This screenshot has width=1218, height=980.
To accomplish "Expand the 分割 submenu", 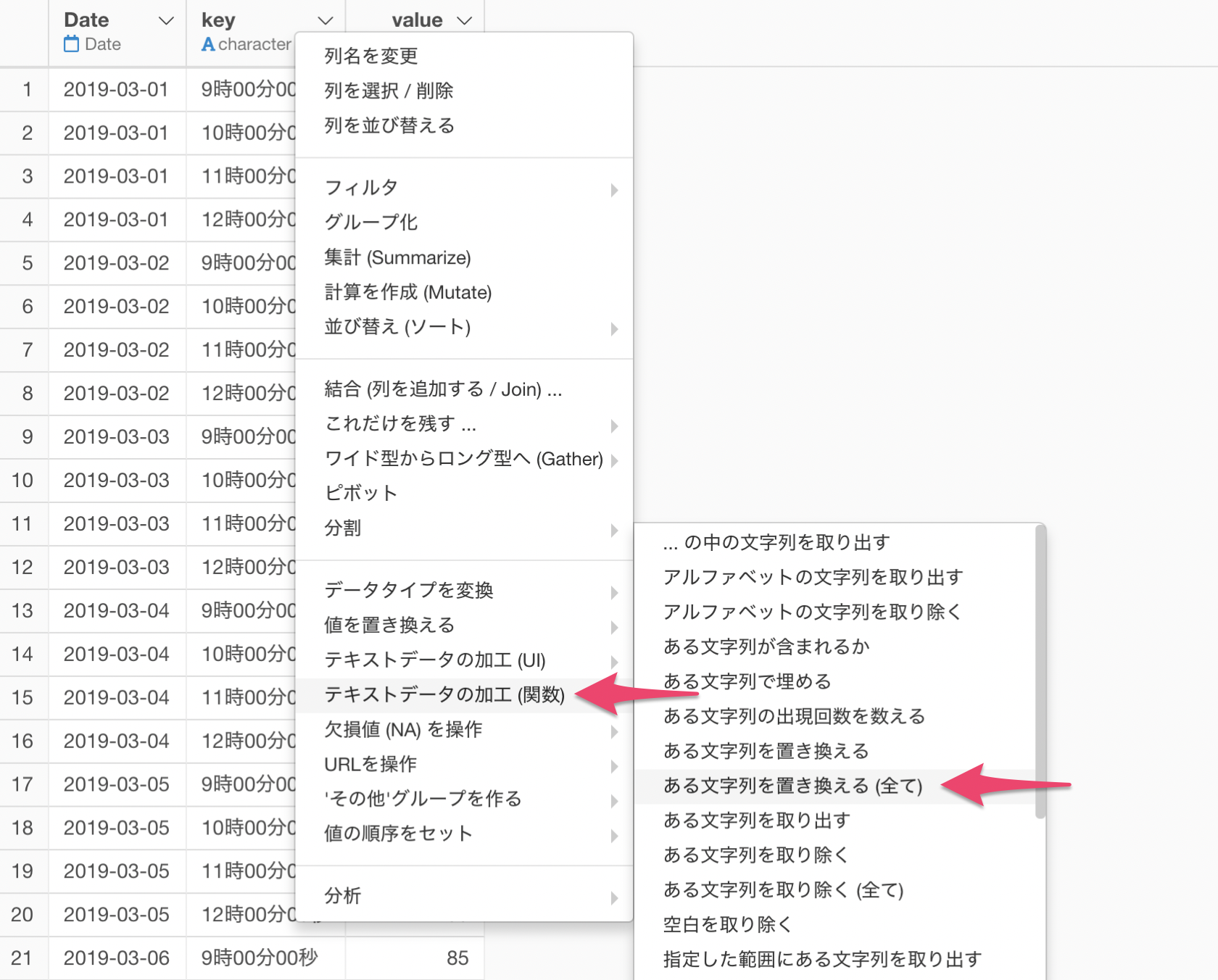I will [x=464, y=528].
